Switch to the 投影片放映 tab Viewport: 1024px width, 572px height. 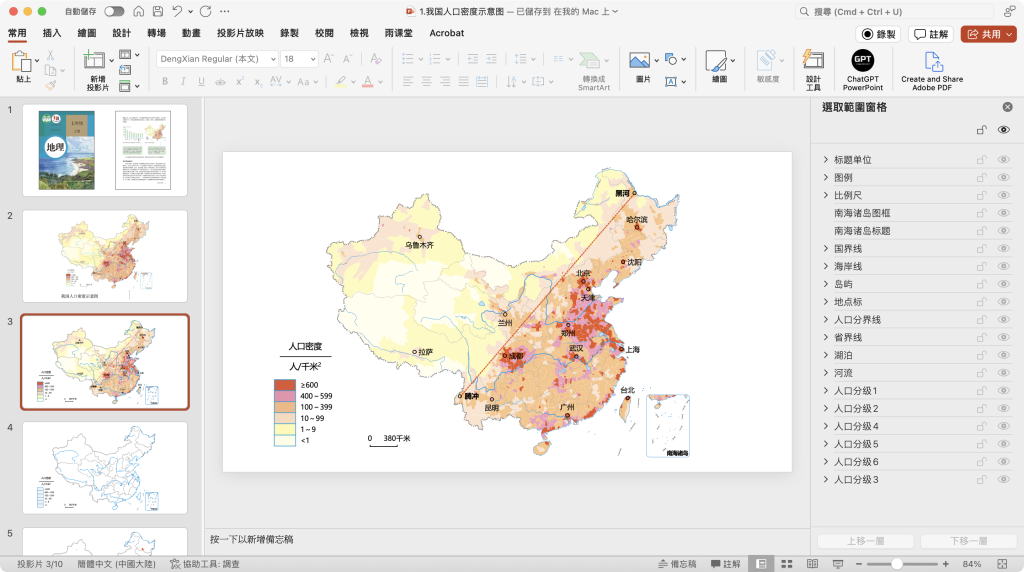[x=240, y=33]
